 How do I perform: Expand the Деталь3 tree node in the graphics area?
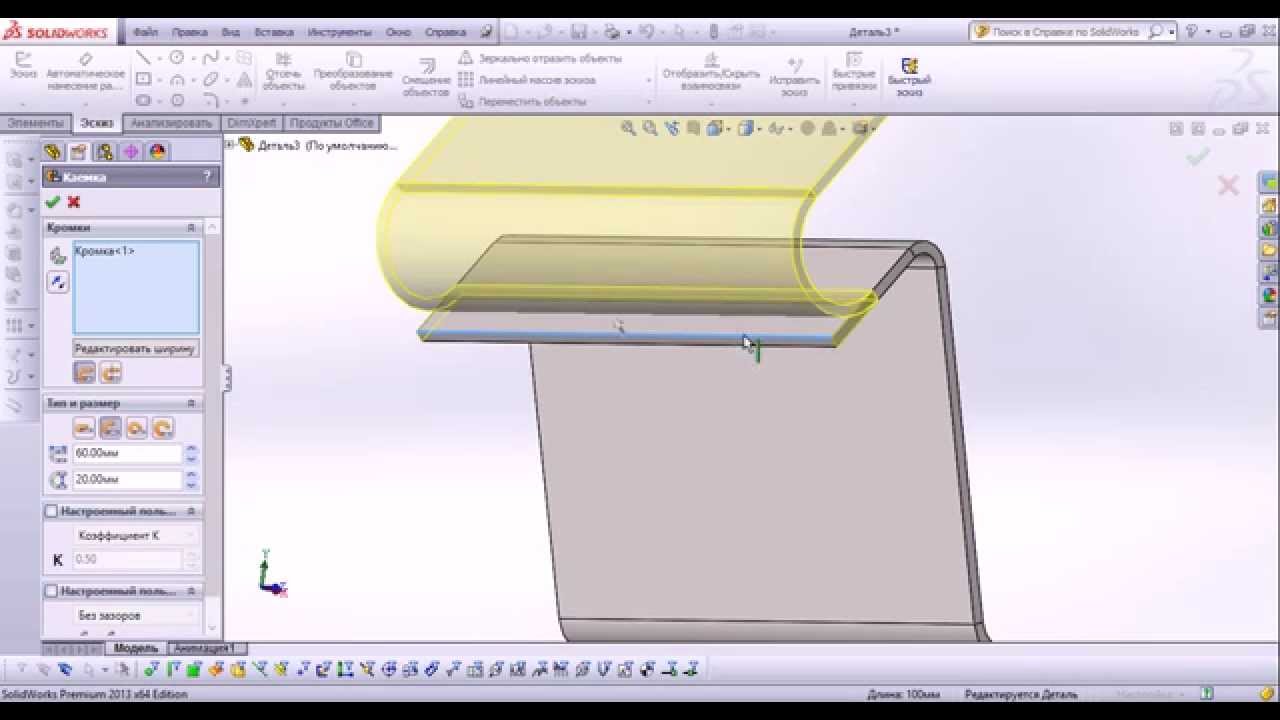pyautogui.click(x=229, y=145)
